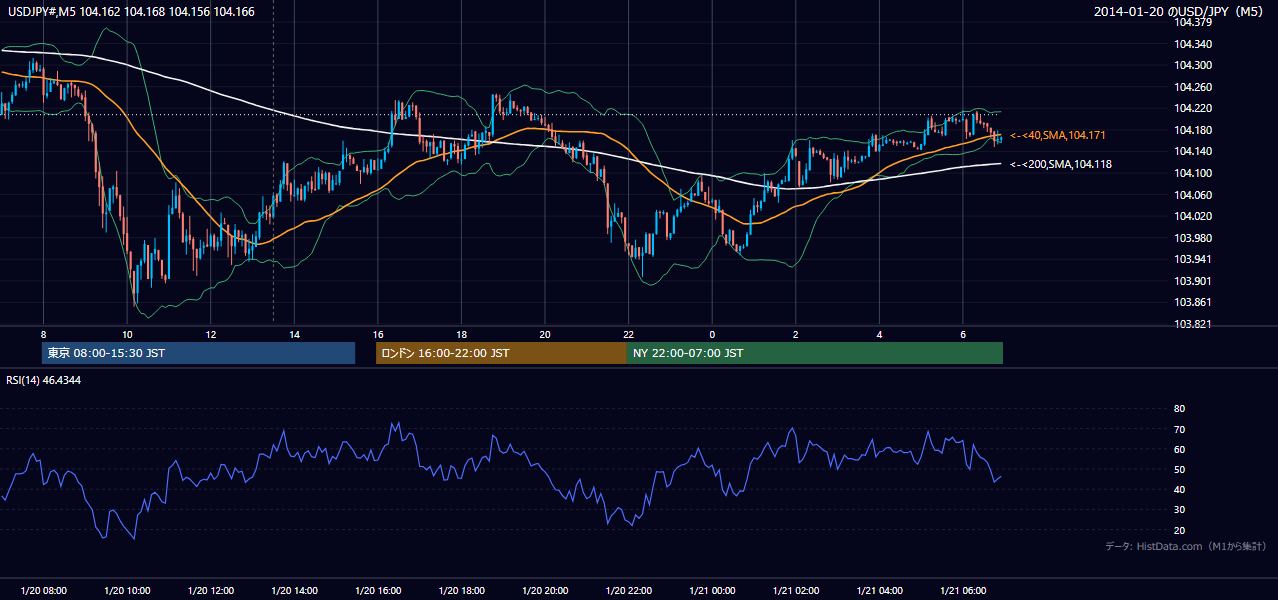Image resolution: width=1278 pixels, height=600 pixels.
Task: Click the HistData.com data source credit
Action: click(1186, 546)
